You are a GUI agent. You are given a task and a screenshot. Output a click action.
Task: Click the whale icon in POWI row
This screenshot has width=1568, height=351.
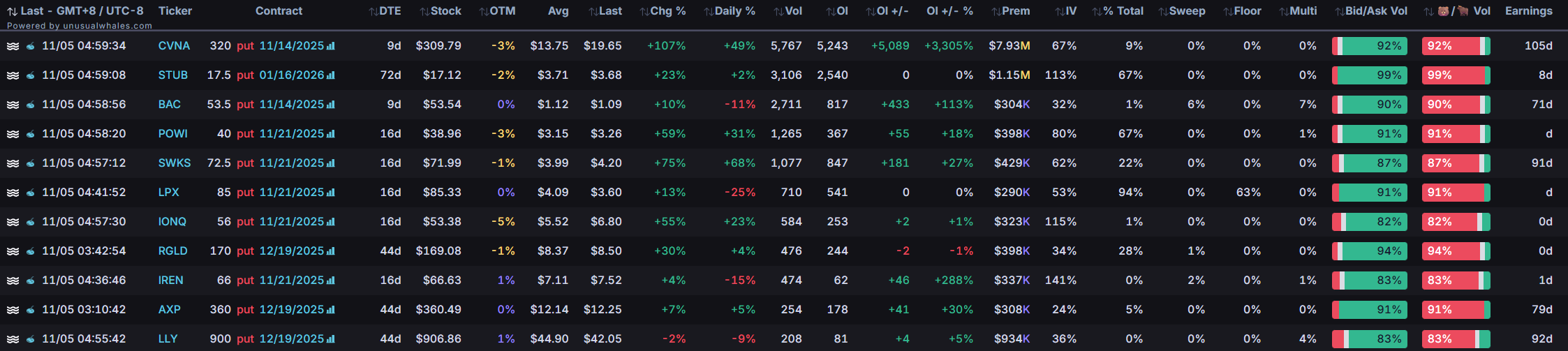[31, 134]
